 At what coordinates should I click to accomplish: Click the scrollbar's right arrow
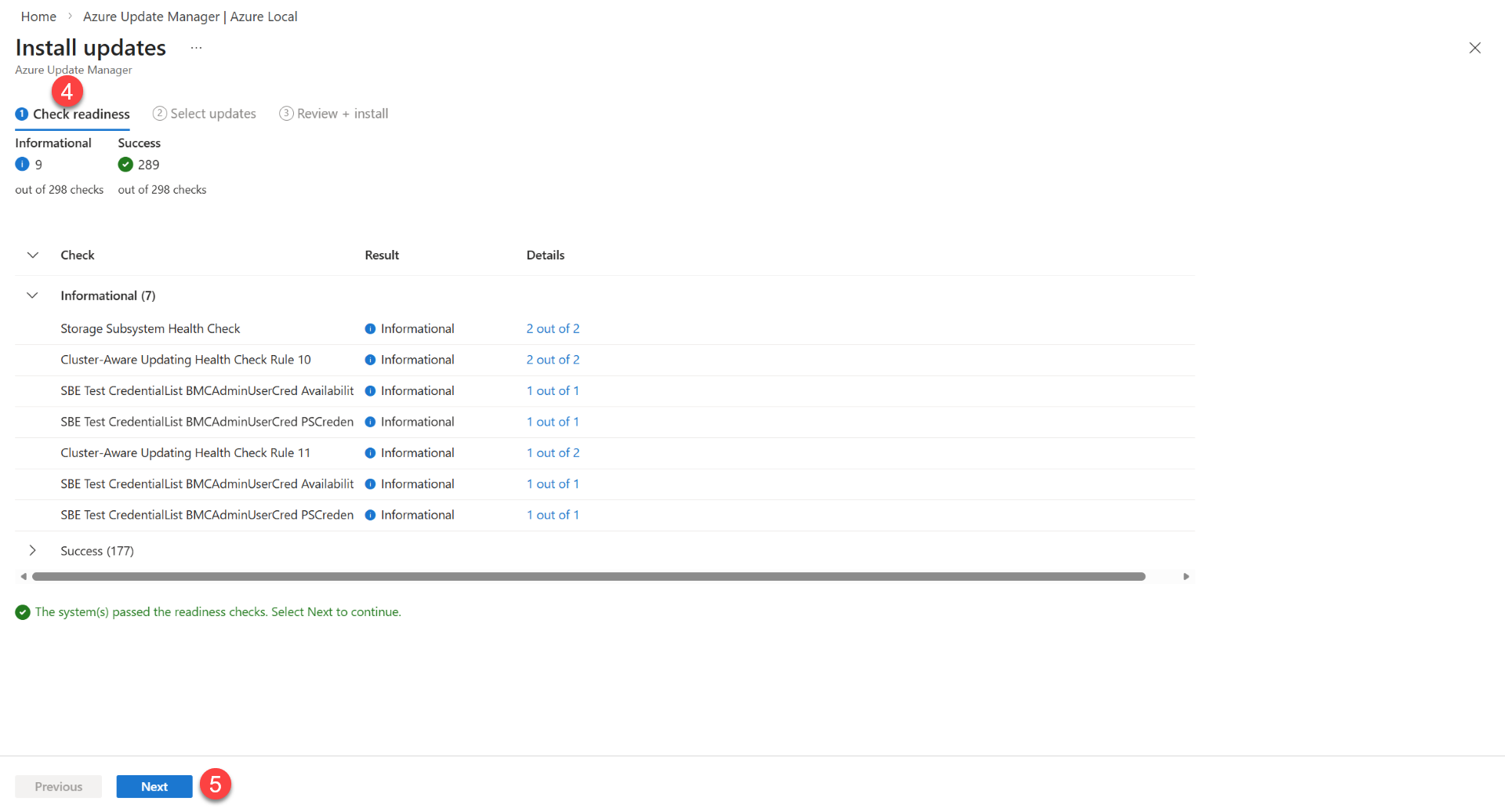pos(1186,577)
